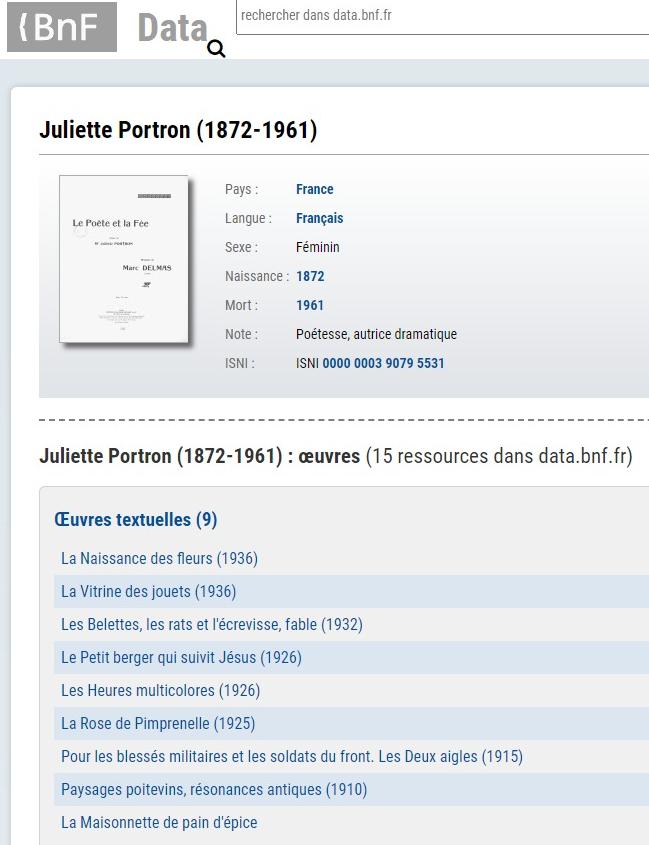Open Paysages poitevins, résonances antiques (1910)
The width and height of the screenshot is (649, 845).
pos(214,789)
